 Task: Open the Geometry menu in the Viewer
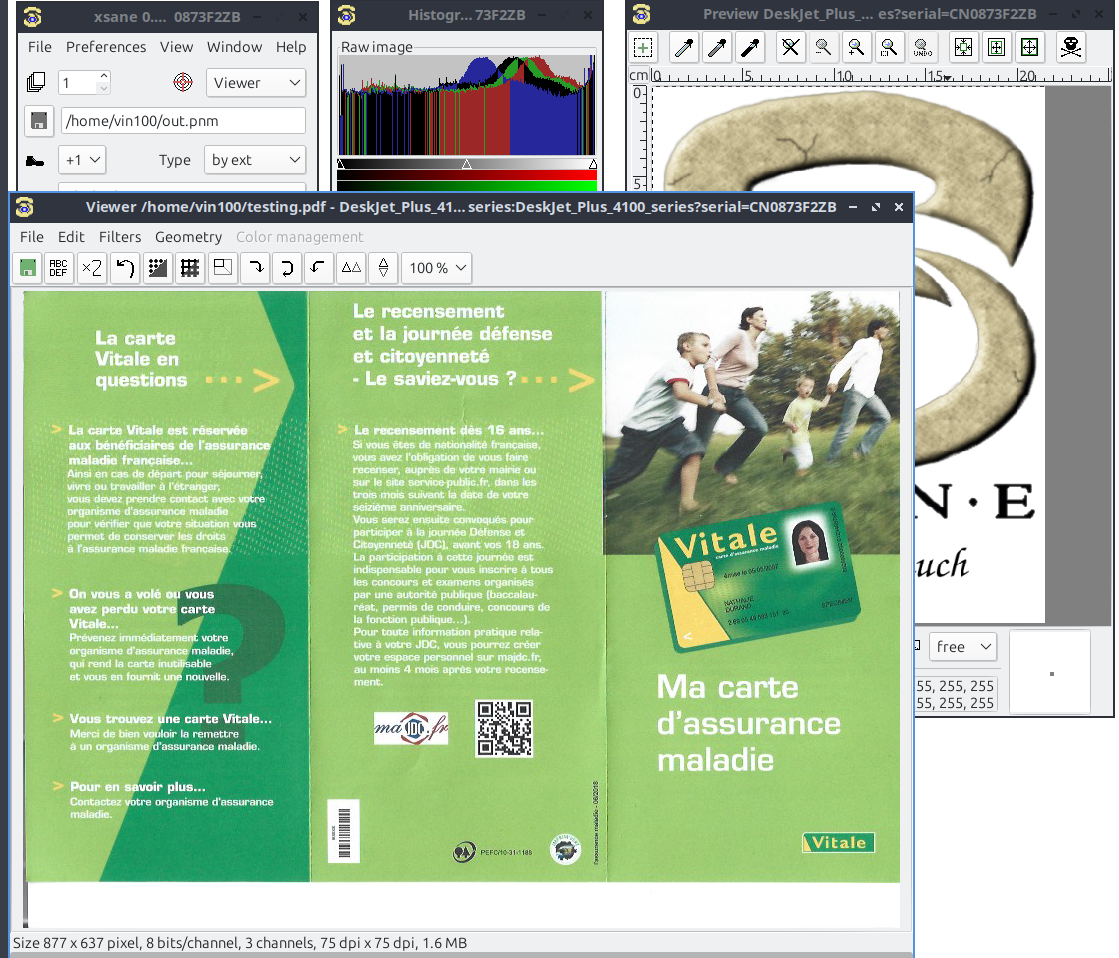coord(188,237)
